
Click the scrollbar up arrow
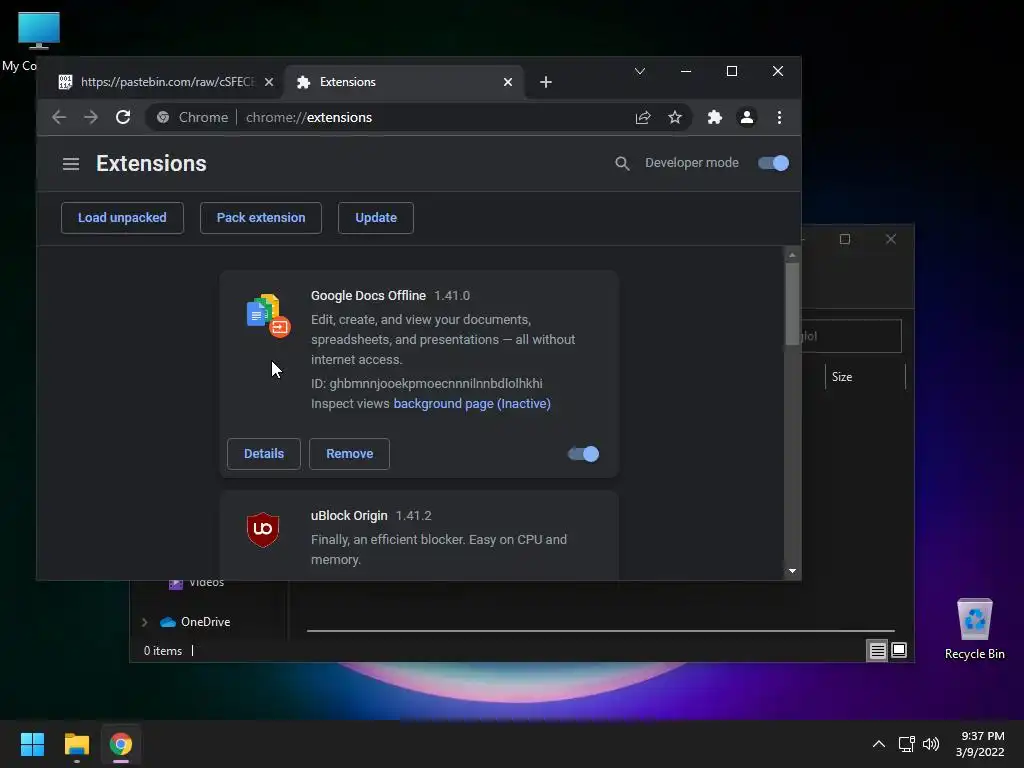click(792, 255)
